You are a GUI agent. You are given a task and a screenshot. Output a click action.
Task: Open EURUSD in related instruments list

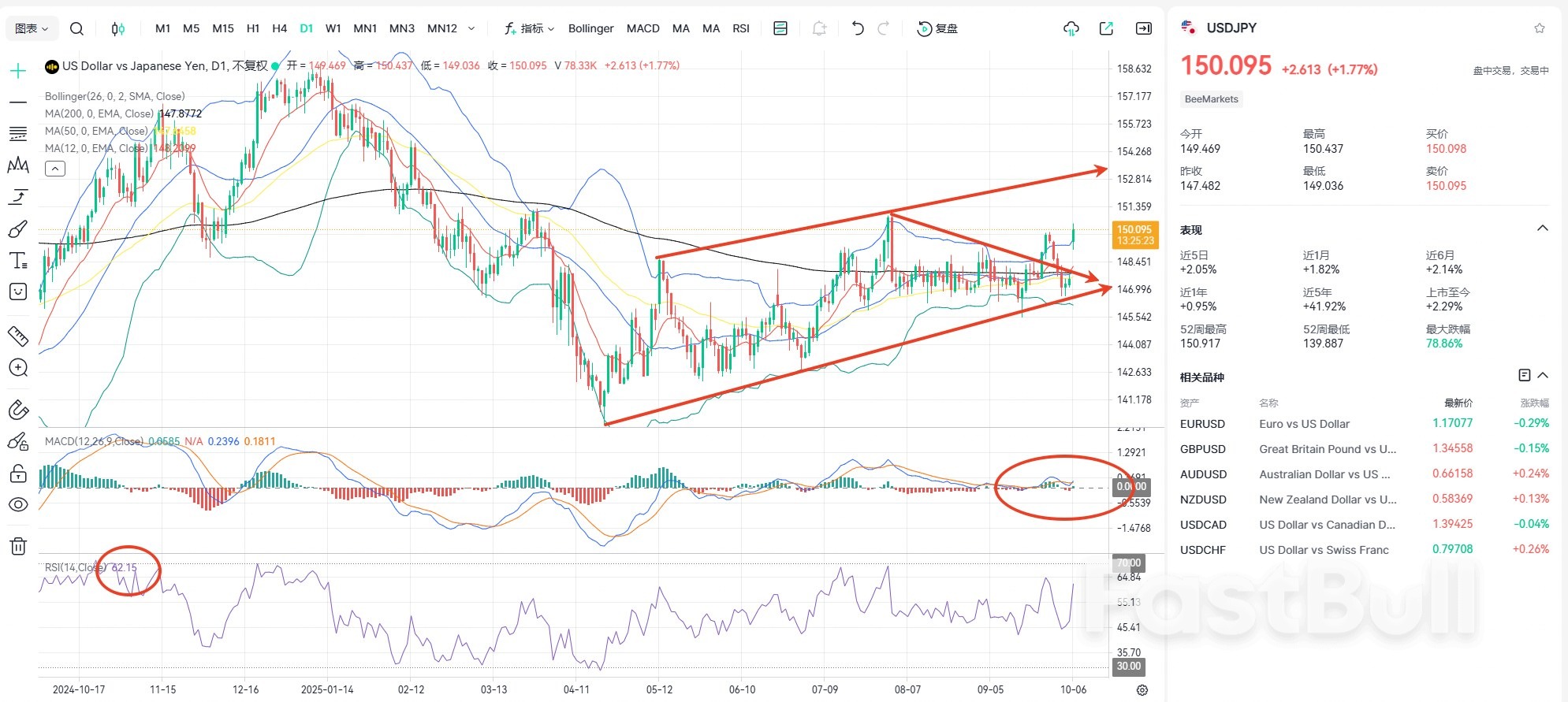[1202, 424]
